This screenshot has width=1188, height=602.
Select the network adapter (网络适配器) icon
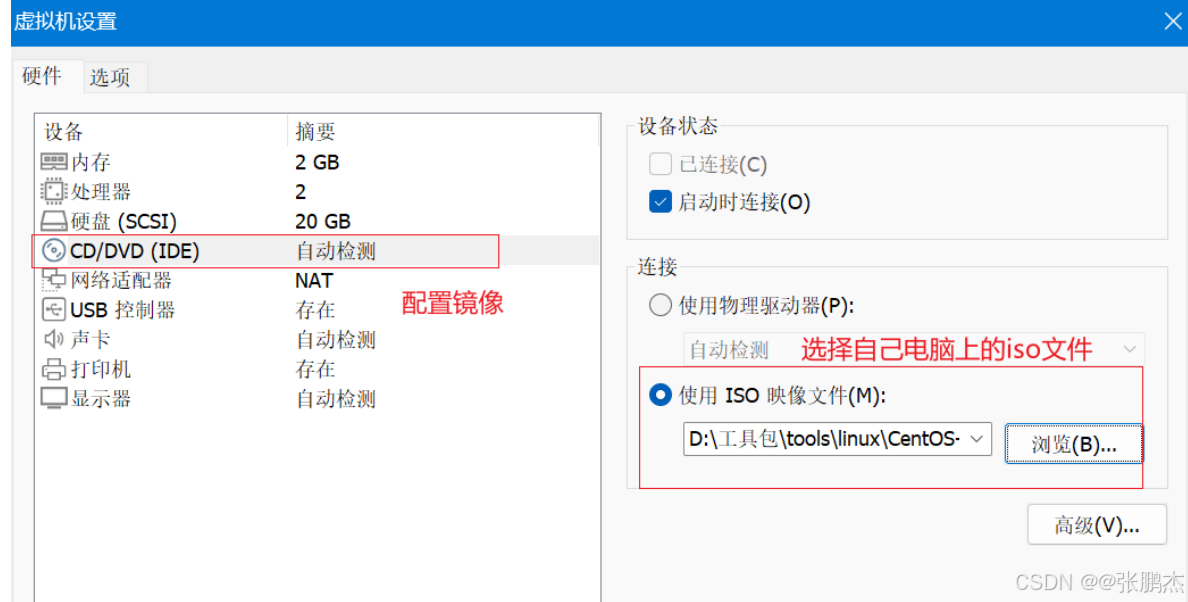pyautogui.click(x=54, y=279)
